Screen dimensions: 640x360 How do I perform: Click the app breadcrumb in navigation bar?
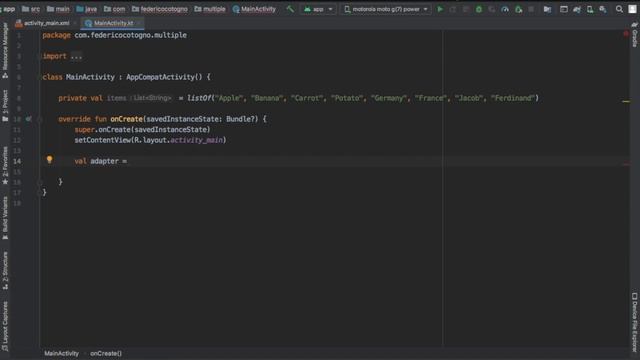[x=8, y=9]
